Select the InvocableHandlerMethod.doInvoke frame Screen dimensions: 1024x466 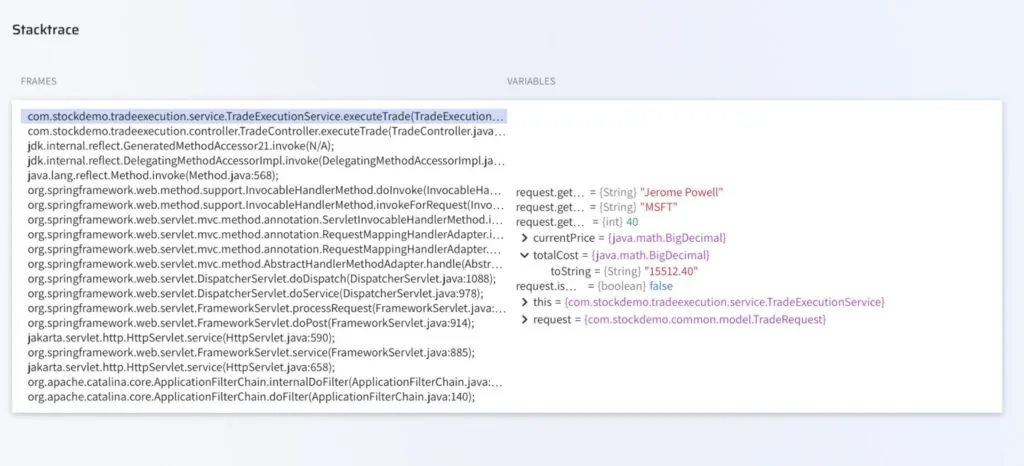[x=266, y=191]
